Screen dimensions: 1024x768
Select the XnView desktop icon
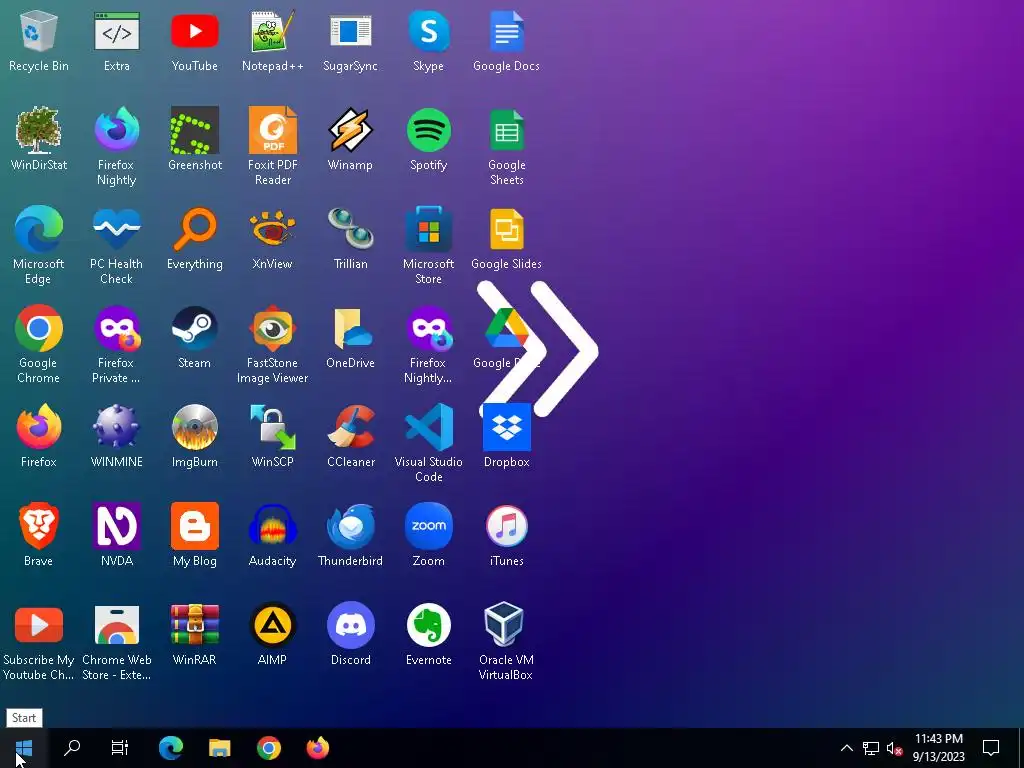click(x=272, y=229)
